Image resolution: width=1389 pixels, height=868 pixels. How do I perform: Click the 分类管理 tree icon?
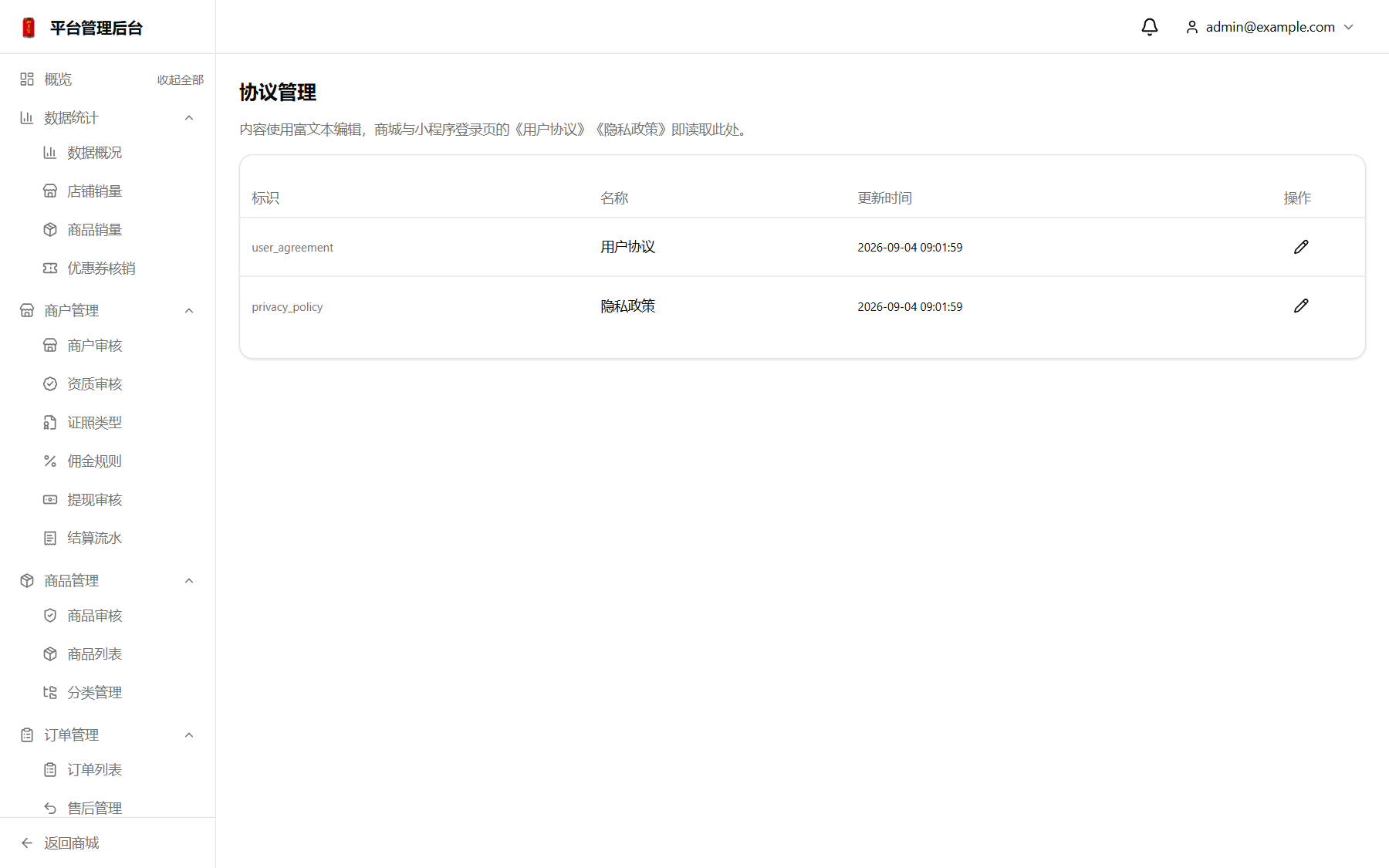pos(50,692)
